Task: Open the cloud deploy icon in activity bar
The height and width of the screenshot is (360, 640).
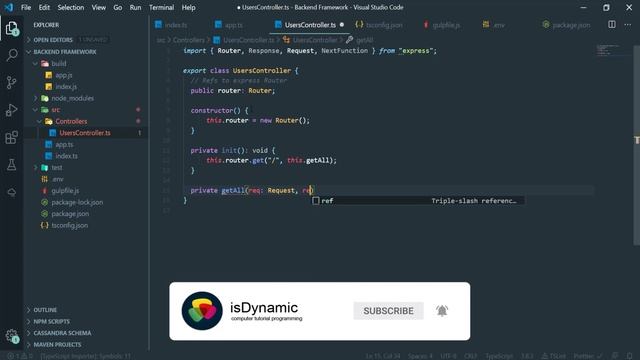Action: pyautogui.click(x=12, y=192)
